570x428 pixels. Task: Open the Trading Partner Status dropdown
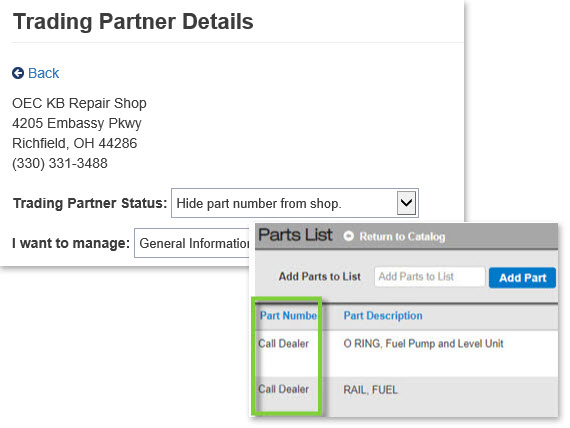click(x=295, y=203)
